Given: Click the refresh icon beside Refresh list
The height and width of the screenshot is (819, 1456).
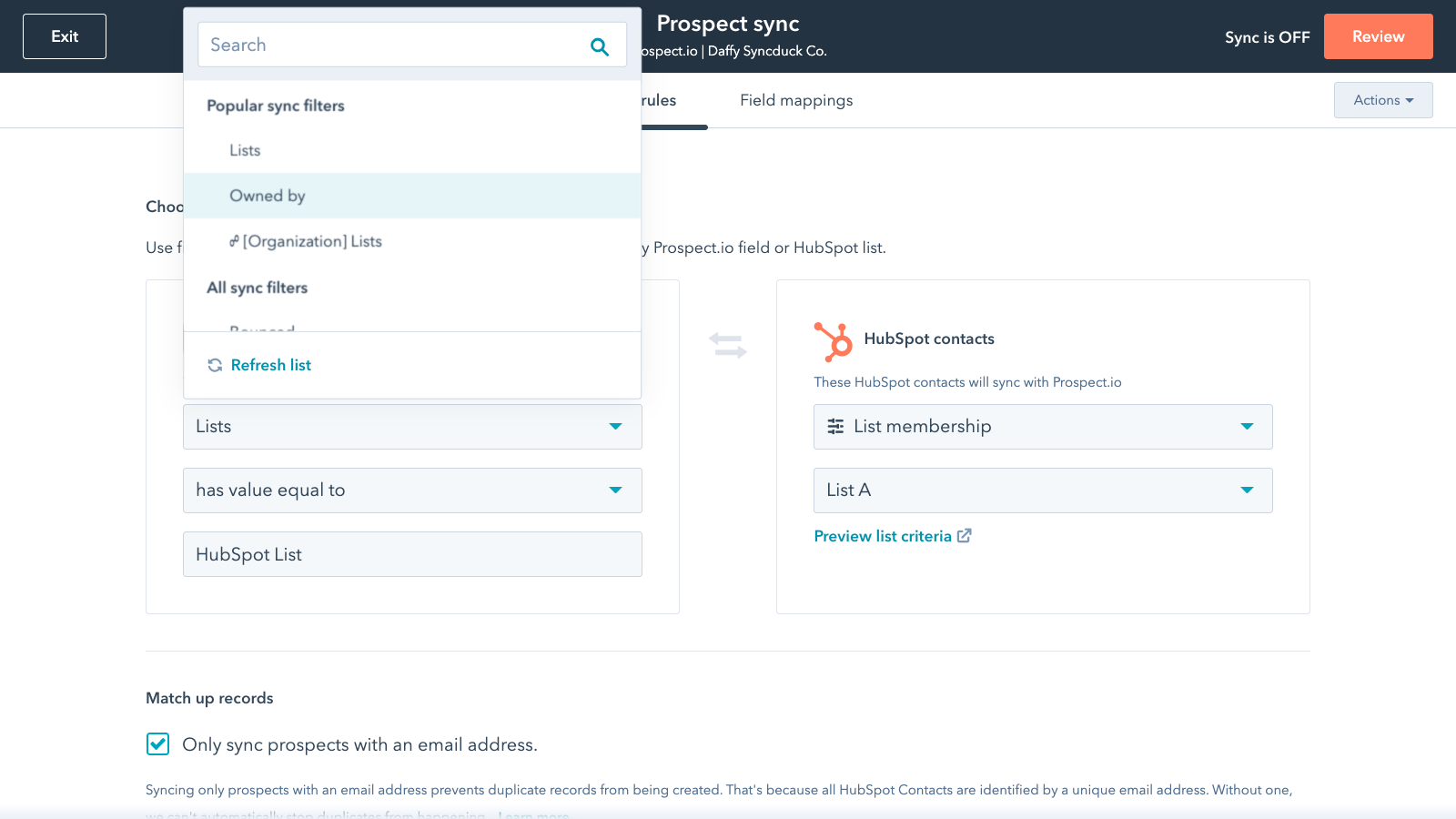Looking at the screenshot, I should [215, 365].
